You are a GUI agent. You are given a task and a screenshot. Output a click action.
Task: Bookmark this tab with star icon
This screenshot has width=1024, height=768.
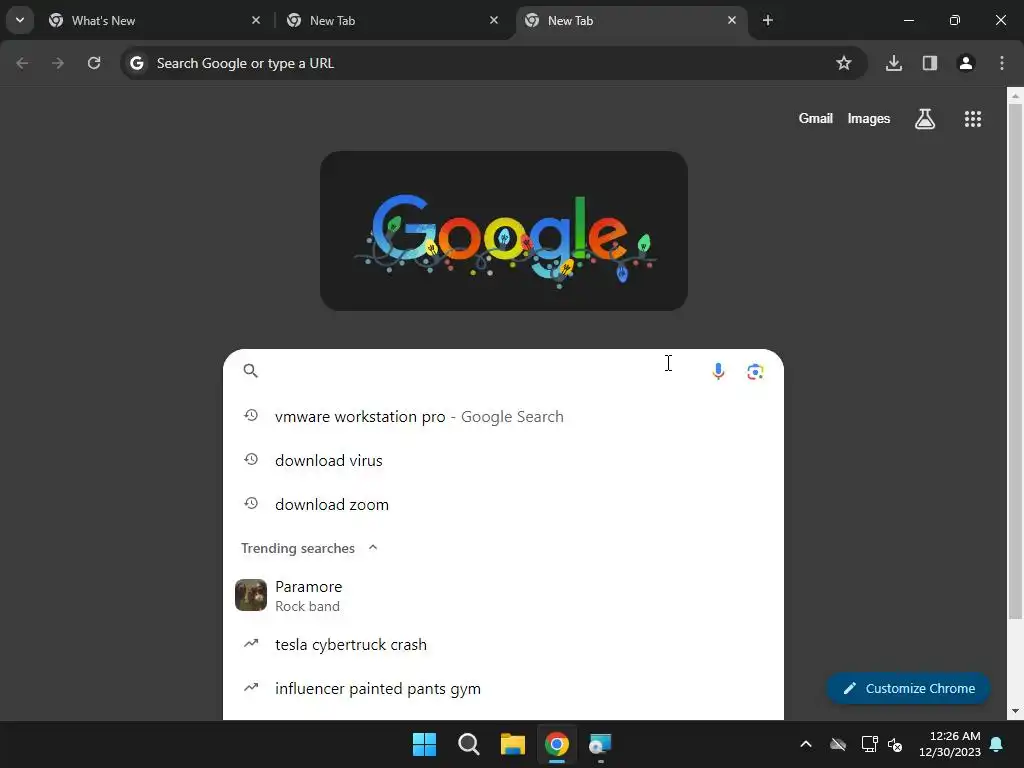(844, 63)
